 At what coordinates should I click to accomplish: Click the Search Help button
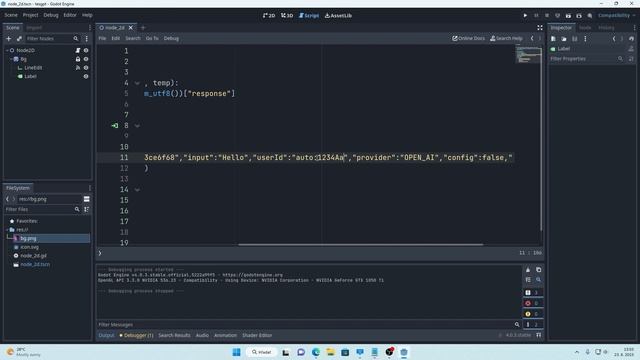click(x=506, y=38)
